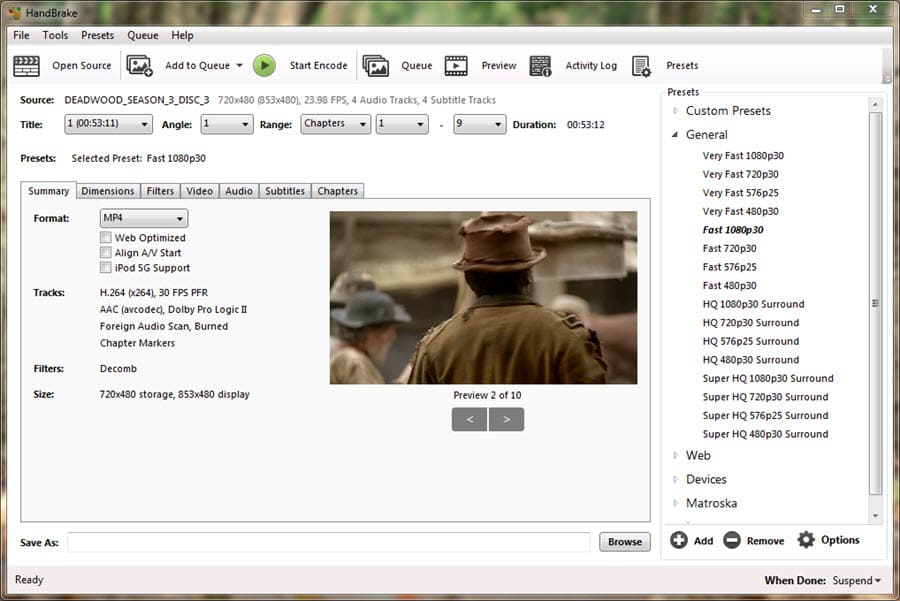900x601 pixels.
Task: Expand the Devices presets group
Action: pos(676,479)
